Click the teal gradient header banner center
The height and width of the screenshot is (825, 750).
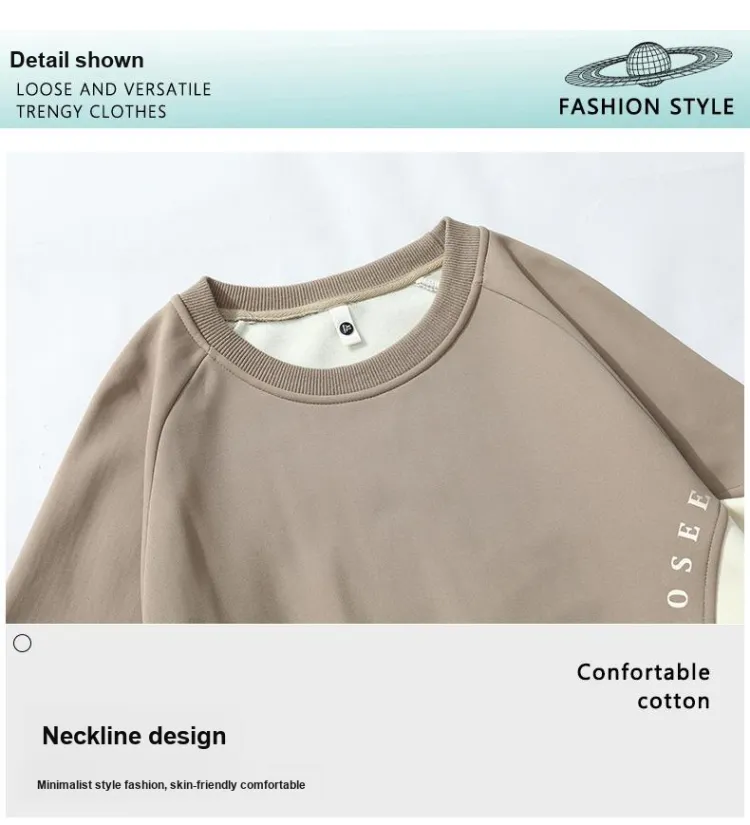(375, 79)
